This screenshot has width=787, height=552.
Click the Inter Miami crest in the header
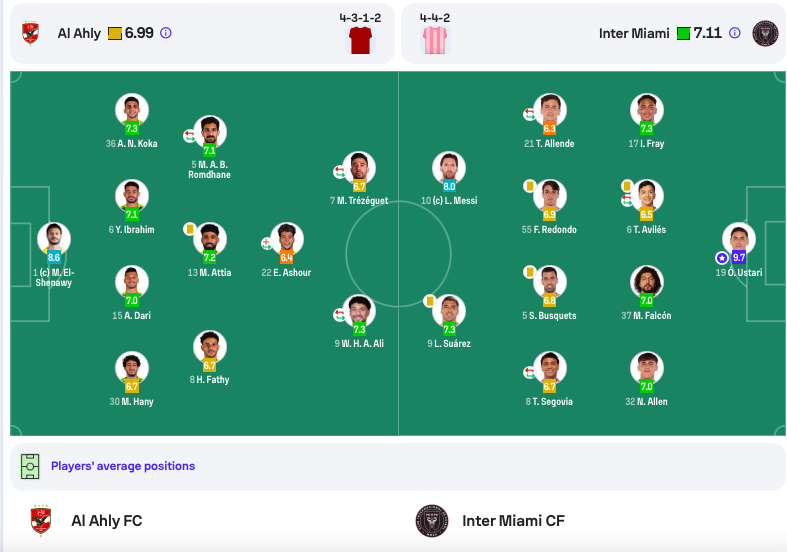coord(765,33)
